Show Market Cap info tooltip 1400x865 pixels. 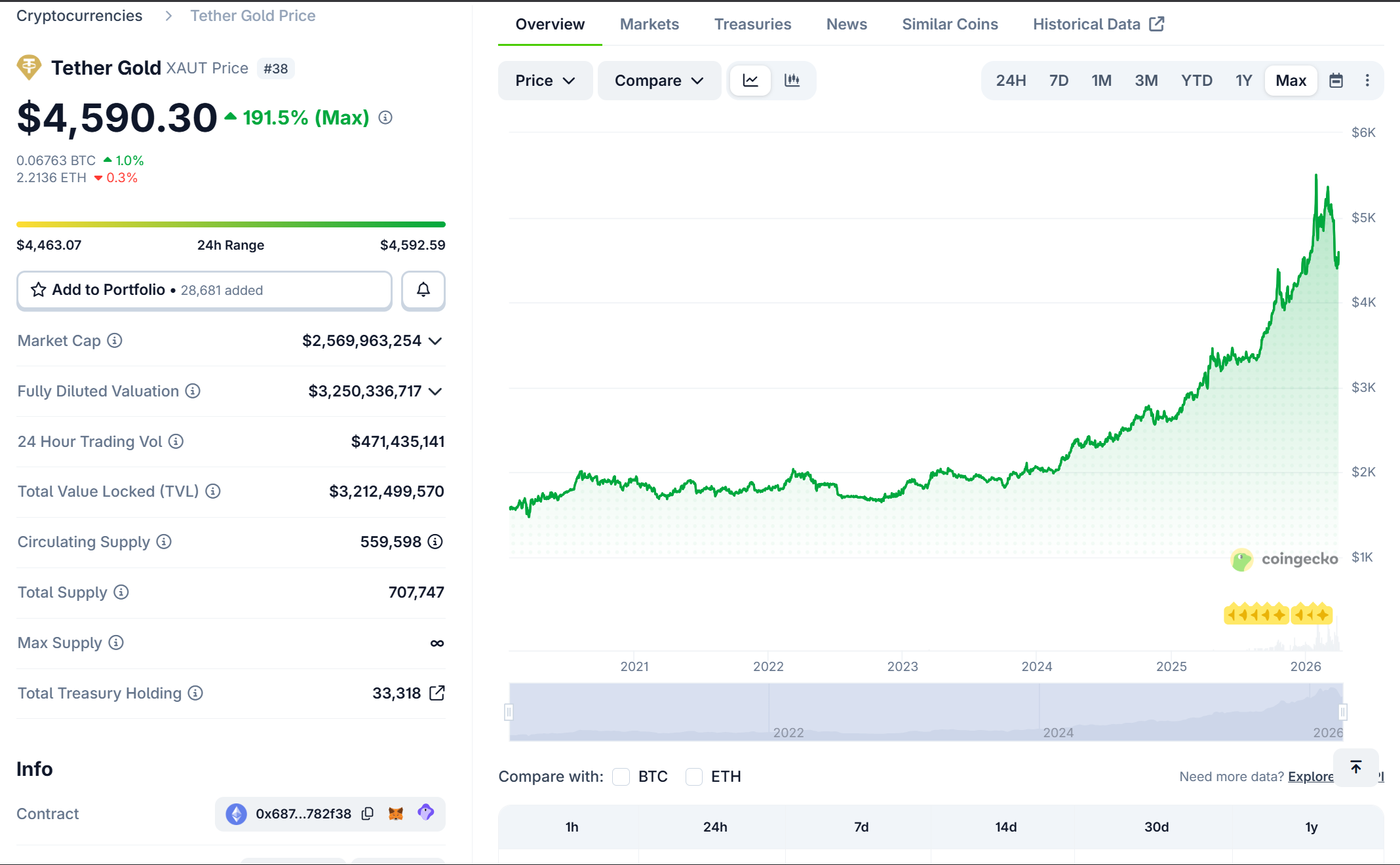[115, 341]
